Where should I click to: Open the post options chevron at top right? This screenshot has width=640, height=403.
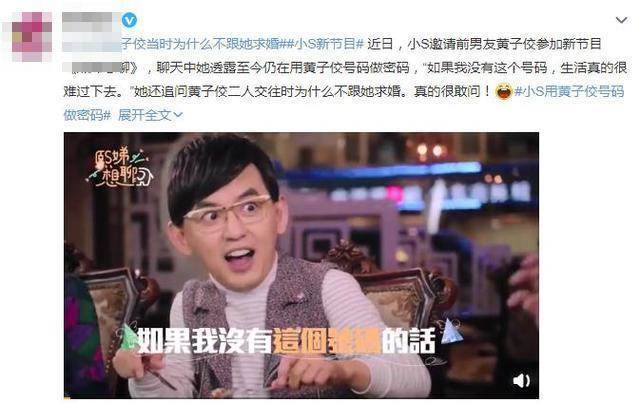[621, 20]
